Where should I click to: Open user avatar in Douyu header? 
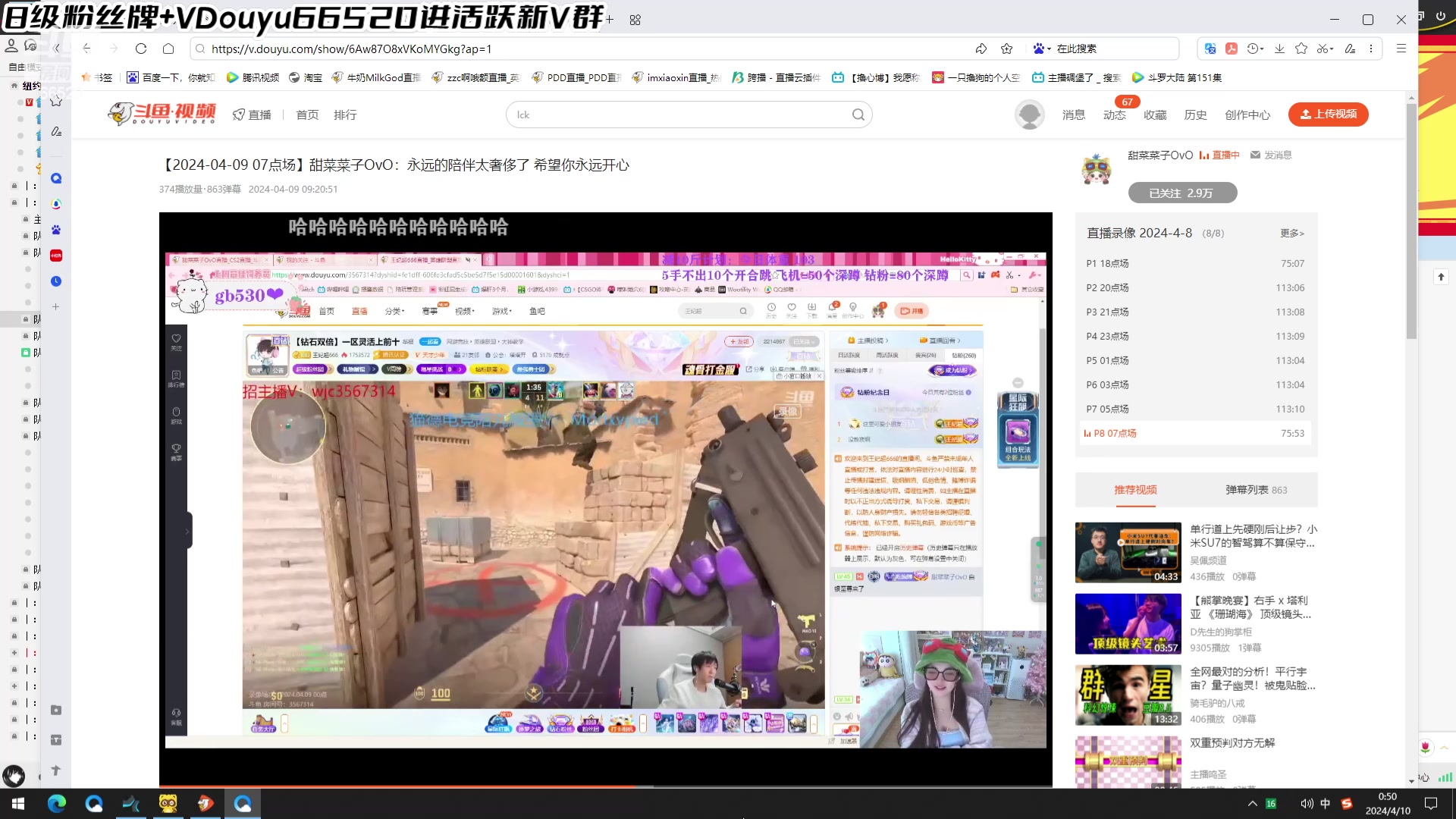[x=1030, y=115]
